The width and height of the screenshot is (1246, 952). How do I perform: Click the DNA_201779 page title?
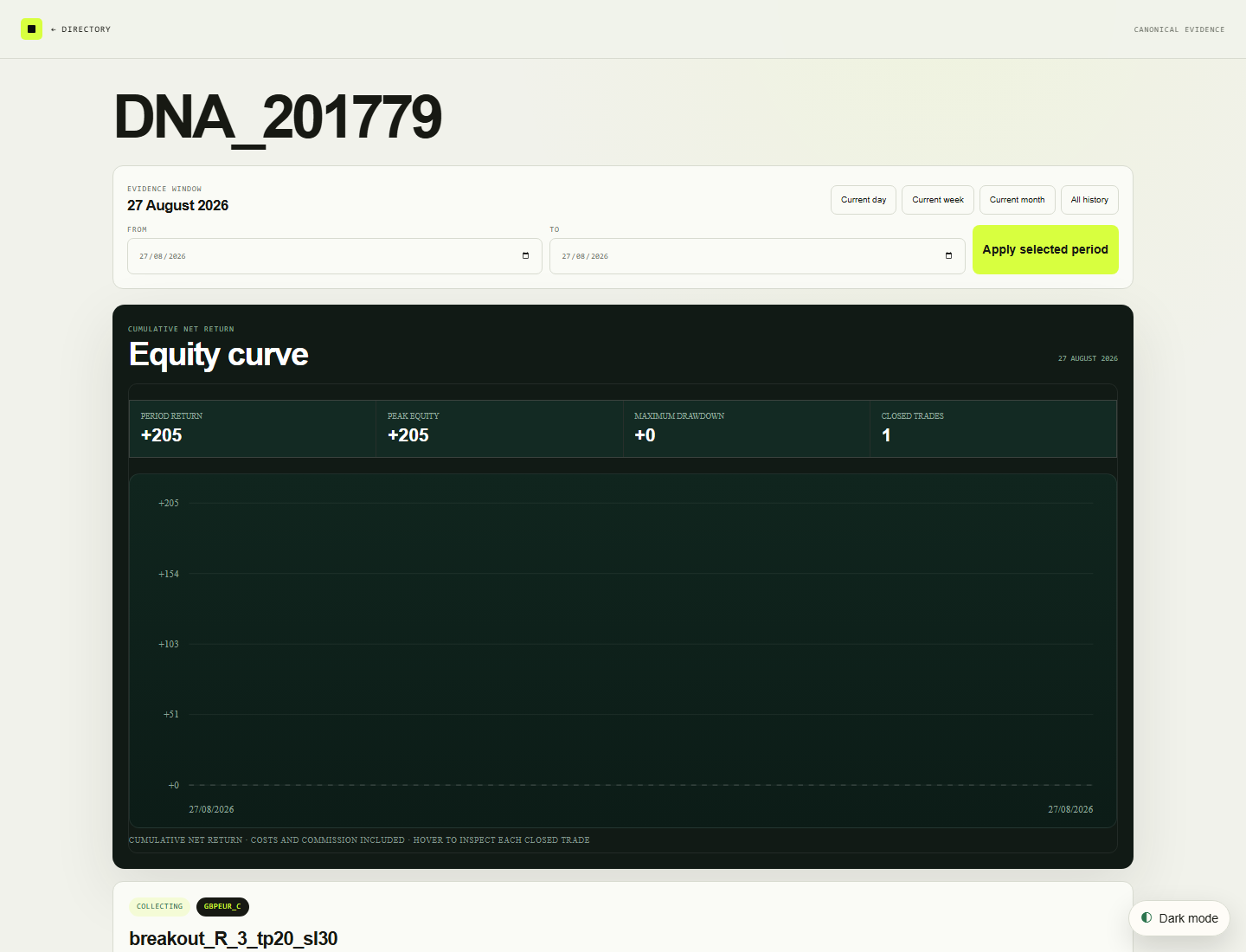tap(277, 118)
